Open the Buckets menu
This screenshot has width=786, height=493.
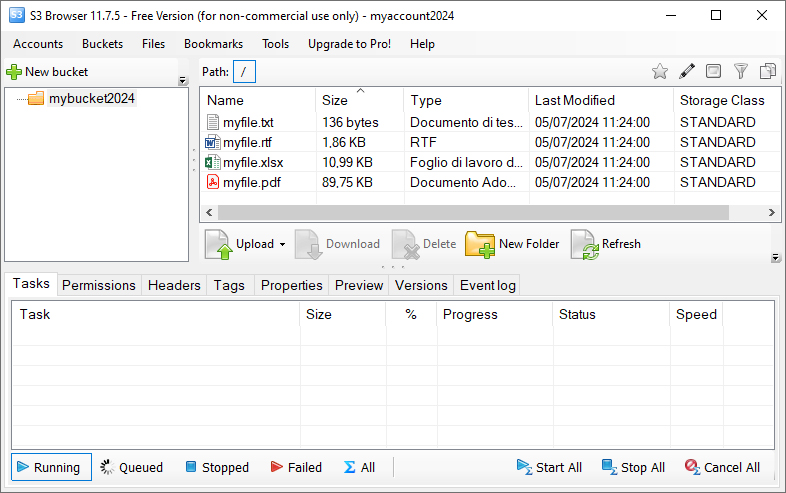tap(103, 44)
